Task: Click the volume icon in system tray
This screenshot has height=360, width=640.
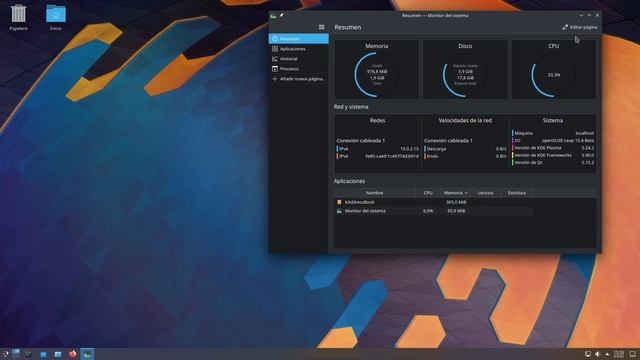Action: click(598, 354)
